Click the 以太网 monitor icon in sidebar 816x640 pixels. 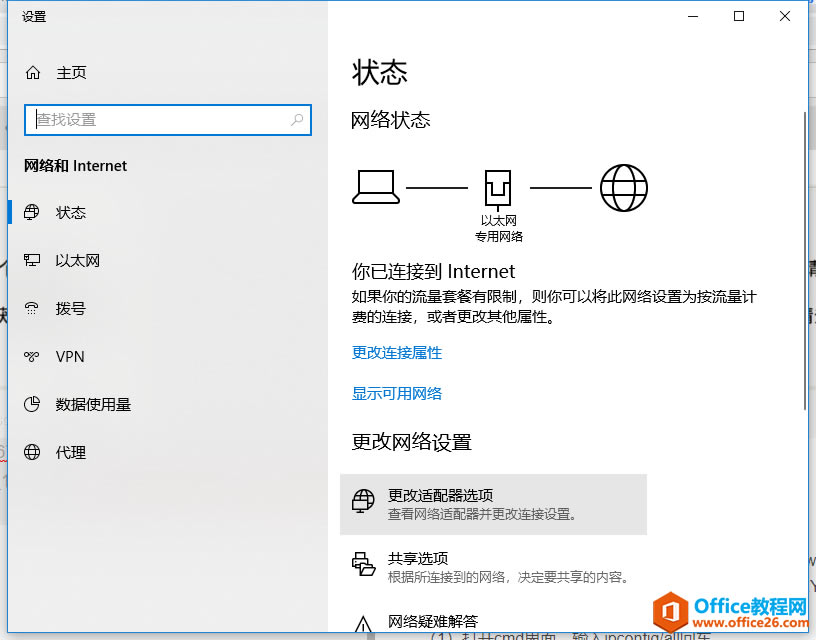(x=32, y=260)
